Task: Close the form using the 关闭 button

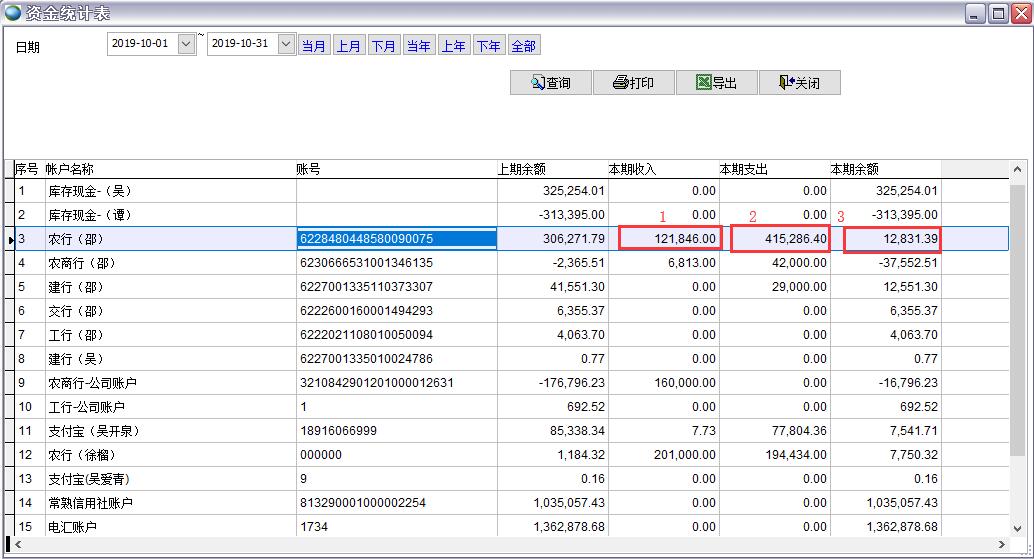Action: (x=799, y=83)
